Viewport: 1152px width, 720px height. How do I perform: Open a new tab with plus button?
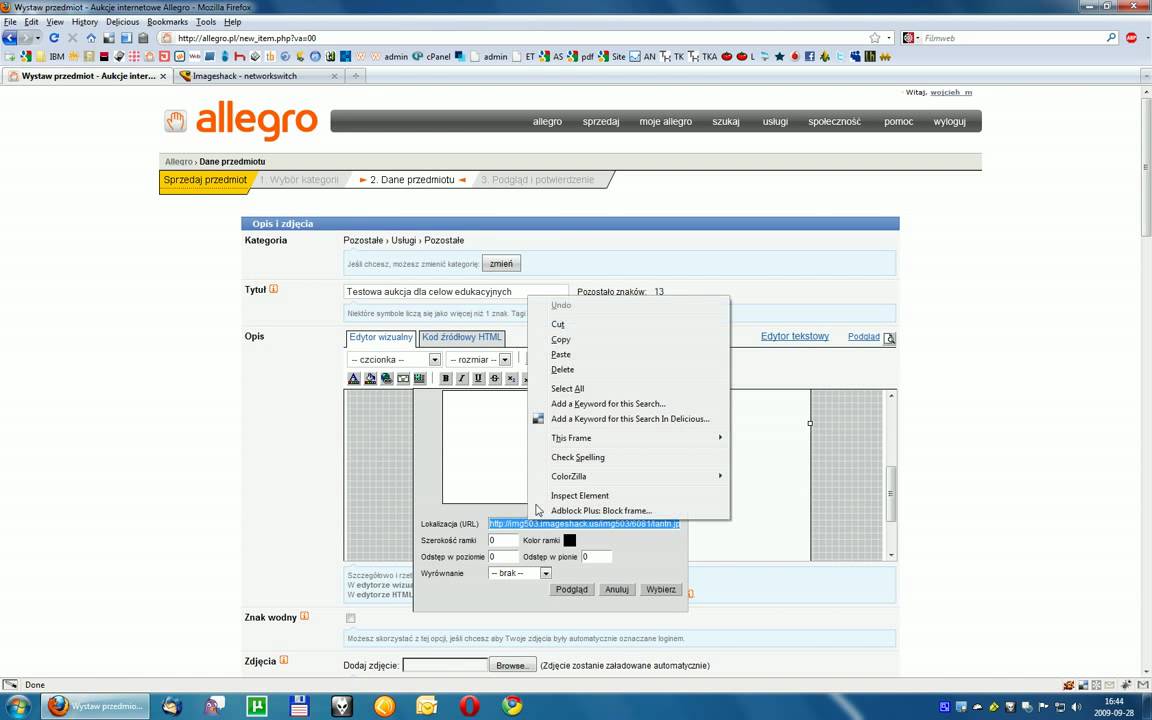(356, 76)
